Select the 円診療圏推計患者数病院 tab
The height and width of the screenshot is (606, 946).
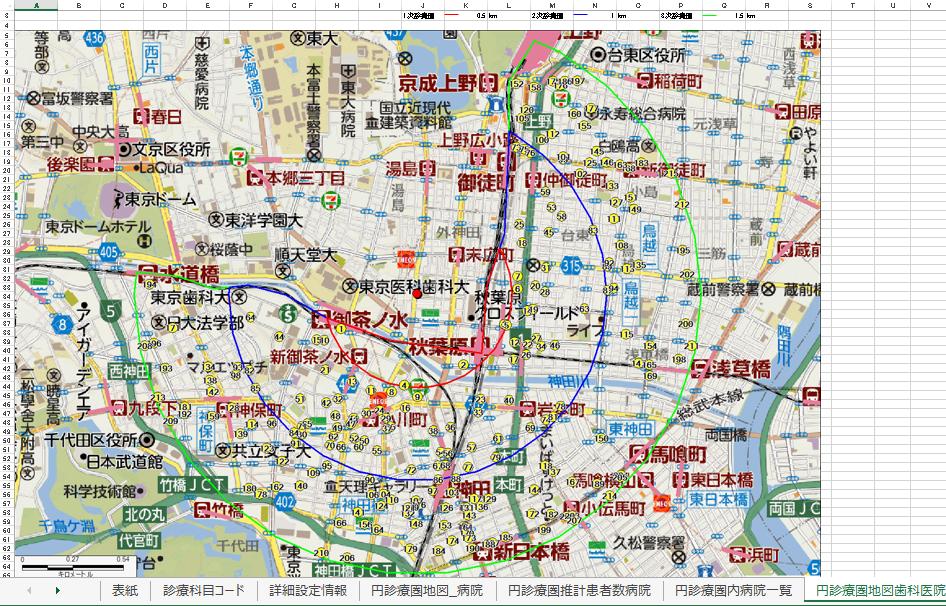[x=579, y=590]
